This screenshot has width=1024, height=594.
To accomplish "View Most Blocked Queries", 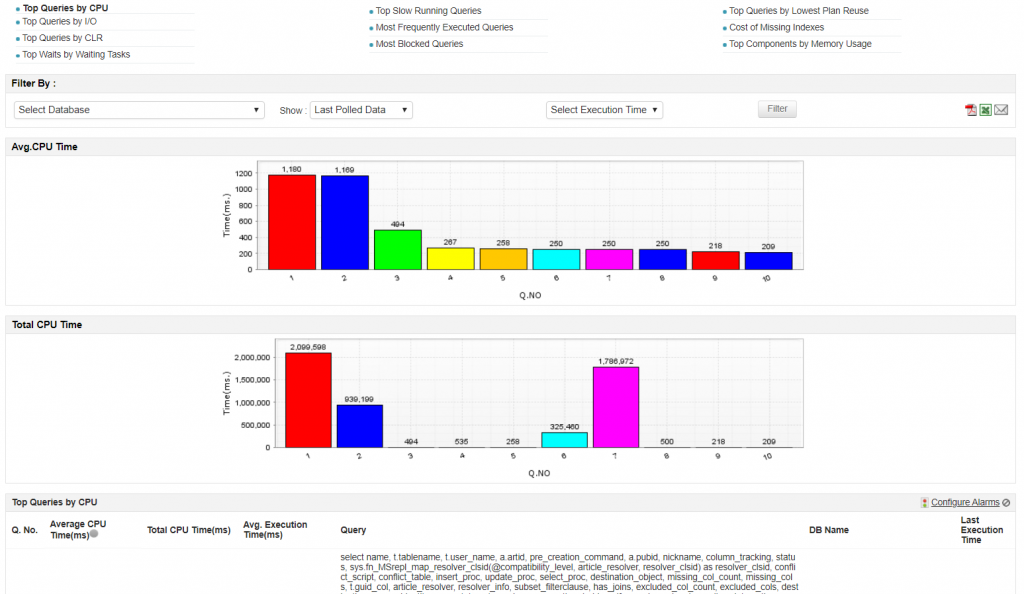I will pos(419,44).
